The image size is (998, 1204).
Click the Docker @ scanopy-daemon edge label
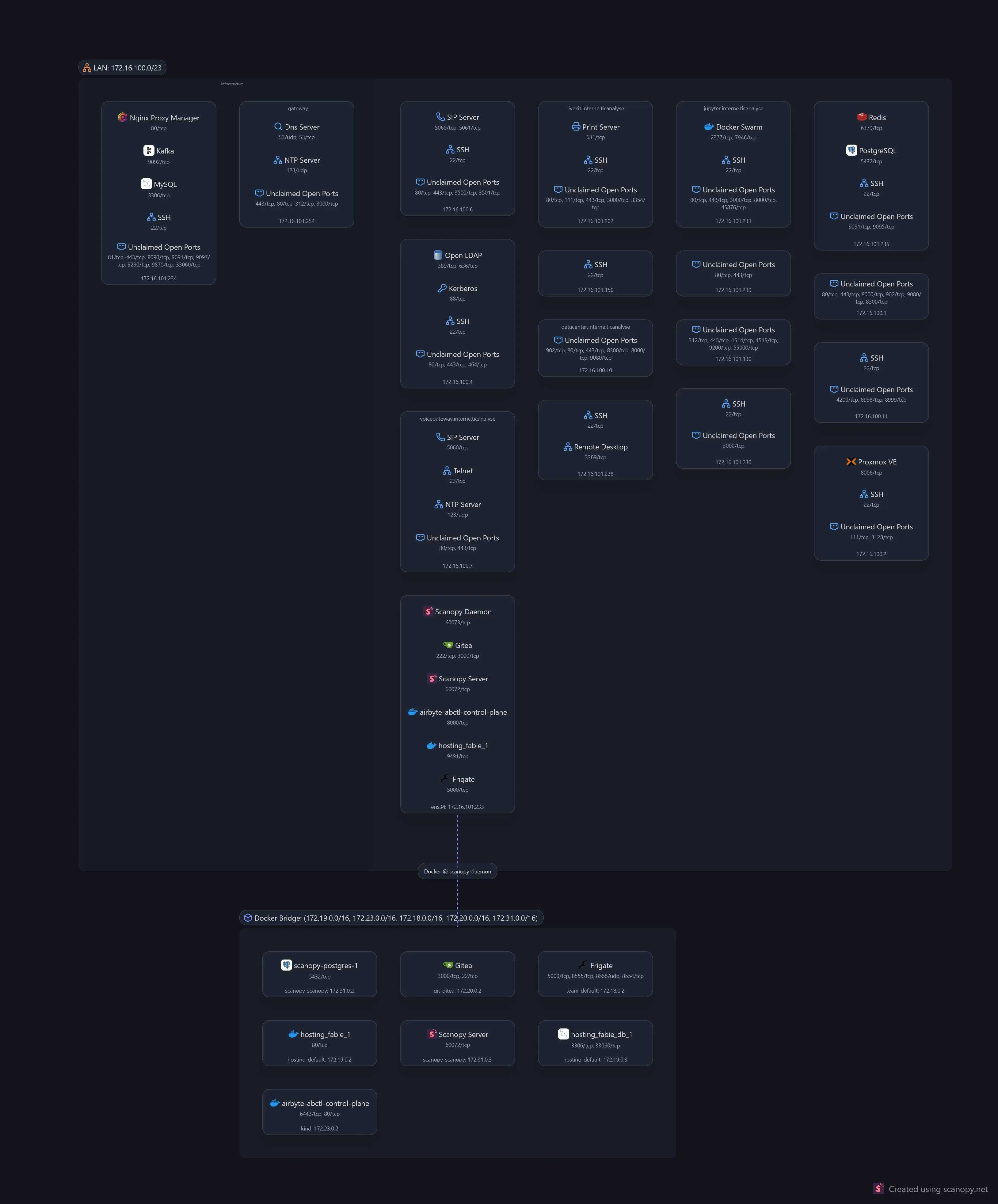pos(457,872)
